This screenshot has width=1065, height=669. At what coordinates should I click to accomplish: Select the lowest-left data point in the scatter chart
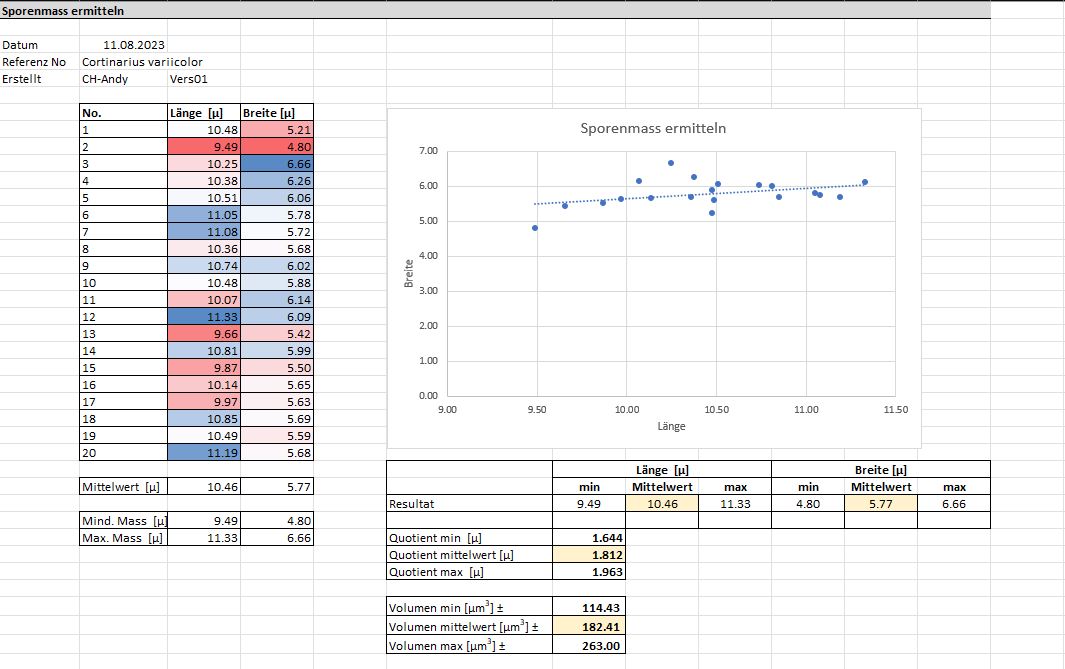click(x=535, y=228)
